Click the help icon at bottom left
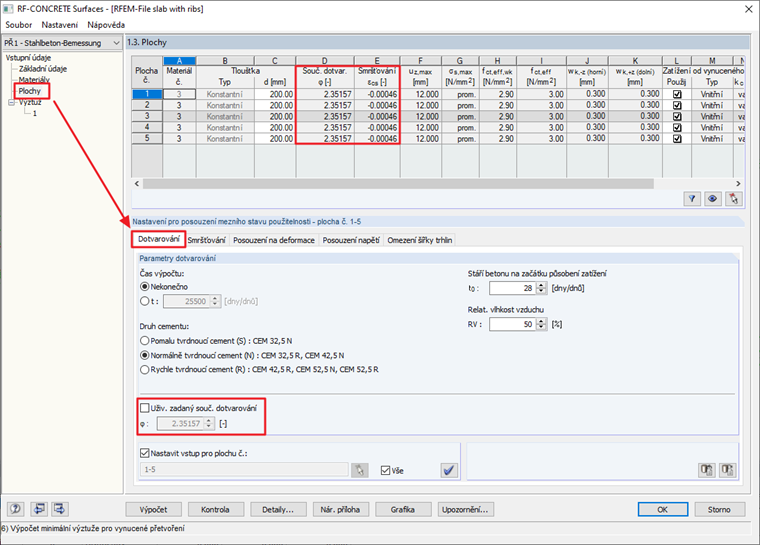760x545 pixels. 16,509
